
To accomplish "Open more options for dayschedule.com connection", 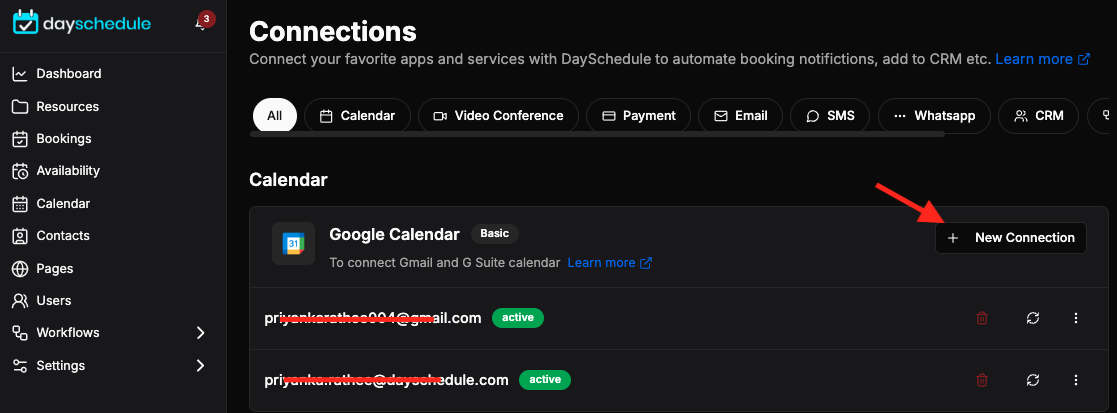I will pos(1076,380).
